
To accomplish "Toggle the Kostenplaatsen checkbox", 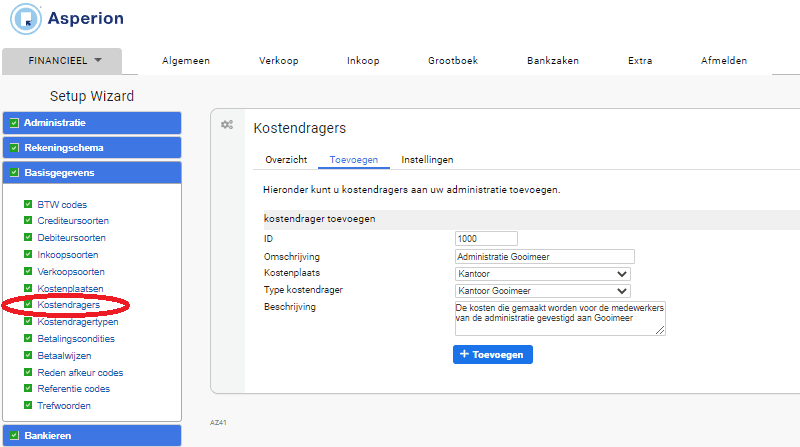I will point(28,288).
